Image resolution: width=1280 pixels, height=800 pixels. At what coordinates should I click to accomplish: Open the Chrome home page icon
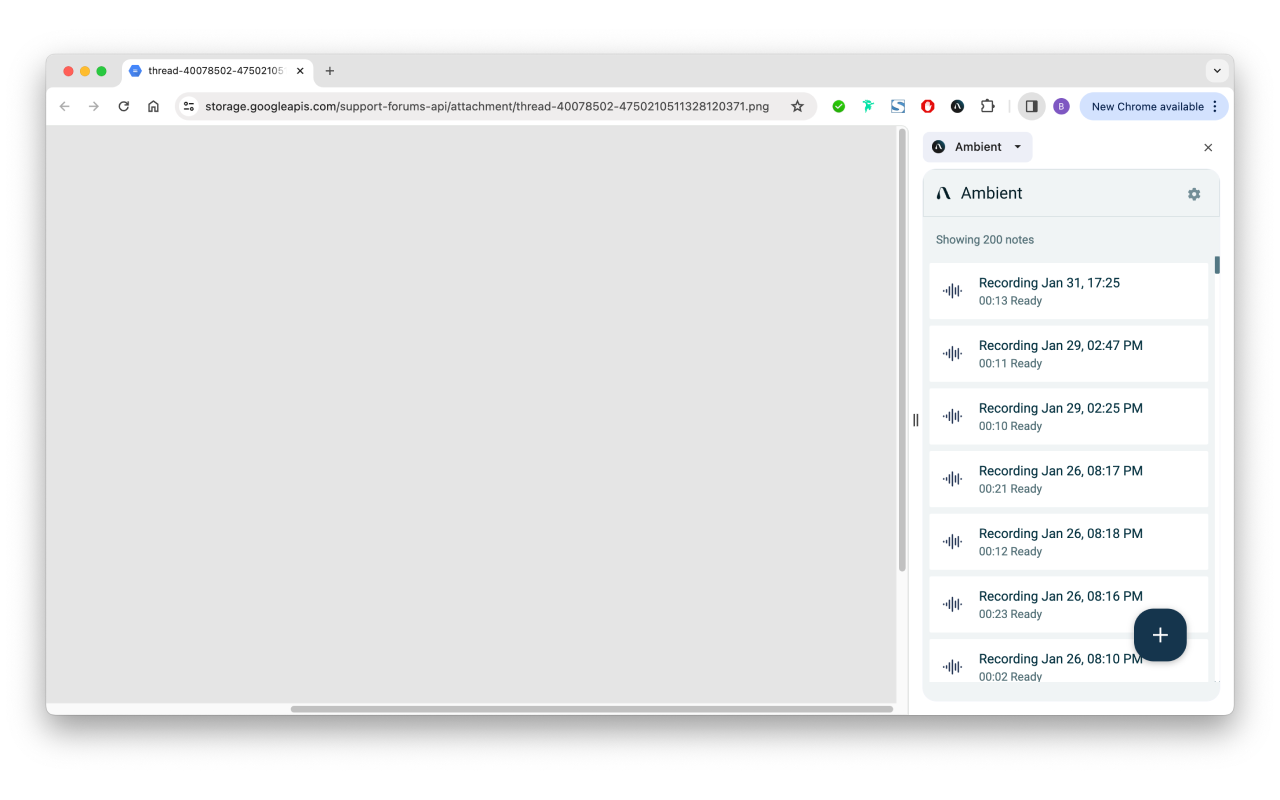coord(153,106)
